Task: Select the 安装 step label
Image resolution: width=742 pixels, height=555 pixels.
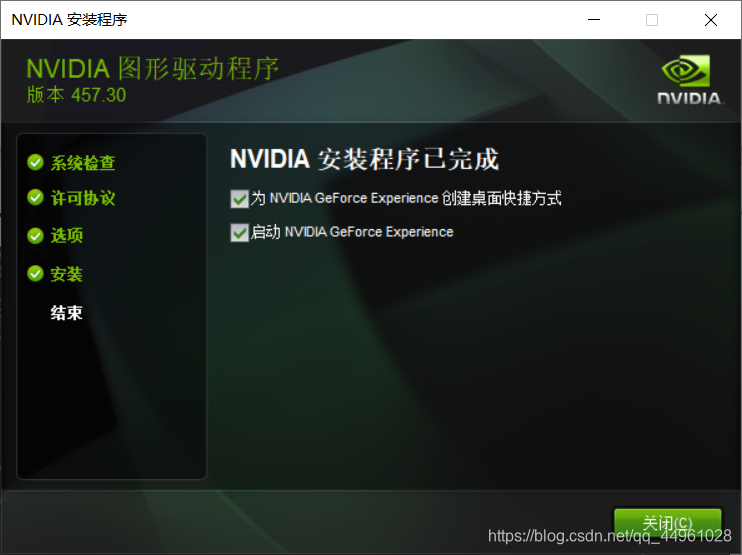Action: [67, 274]
